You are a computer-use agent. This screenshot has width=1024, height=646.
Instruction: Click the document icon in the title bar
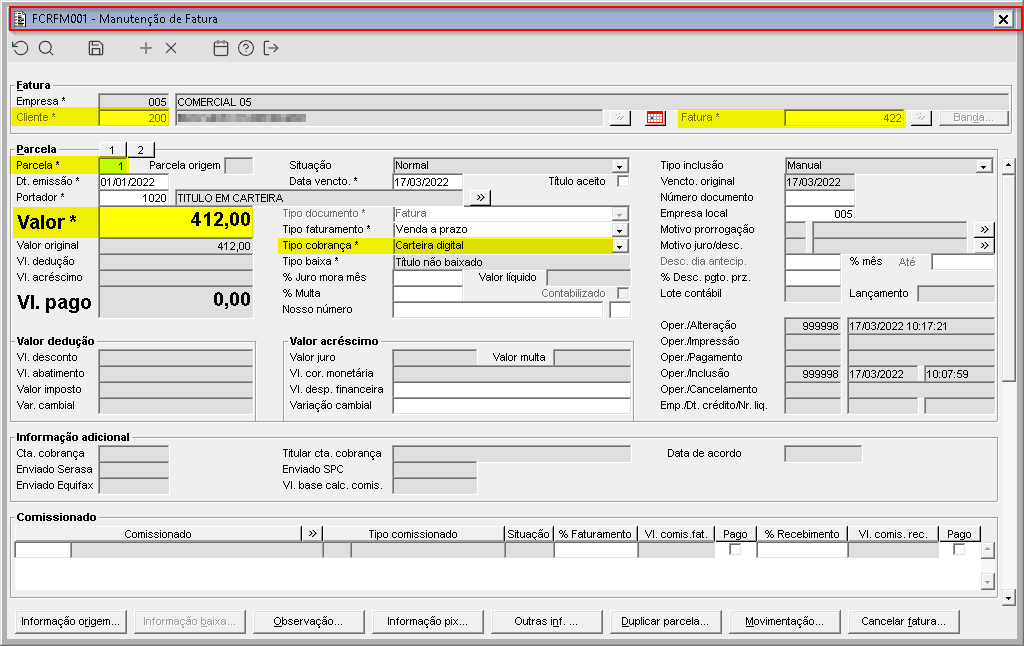point(20,19)
